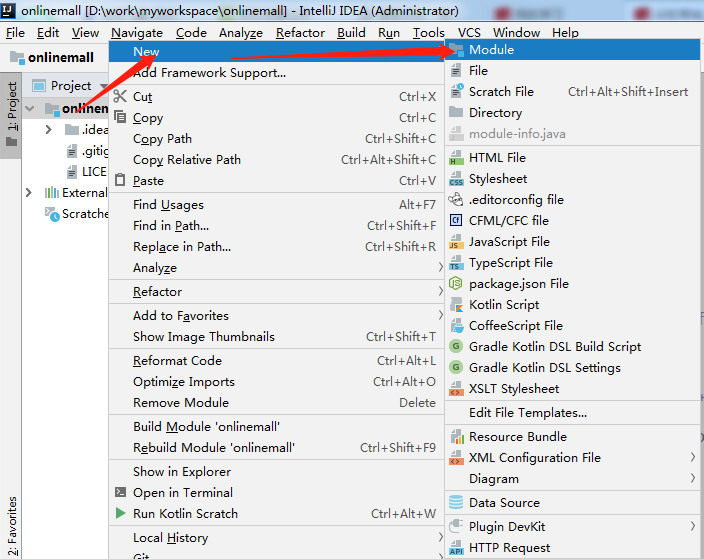704x559 pixels.
Task: Click the File icon in New submenu
Action: (x=456, y=71)
